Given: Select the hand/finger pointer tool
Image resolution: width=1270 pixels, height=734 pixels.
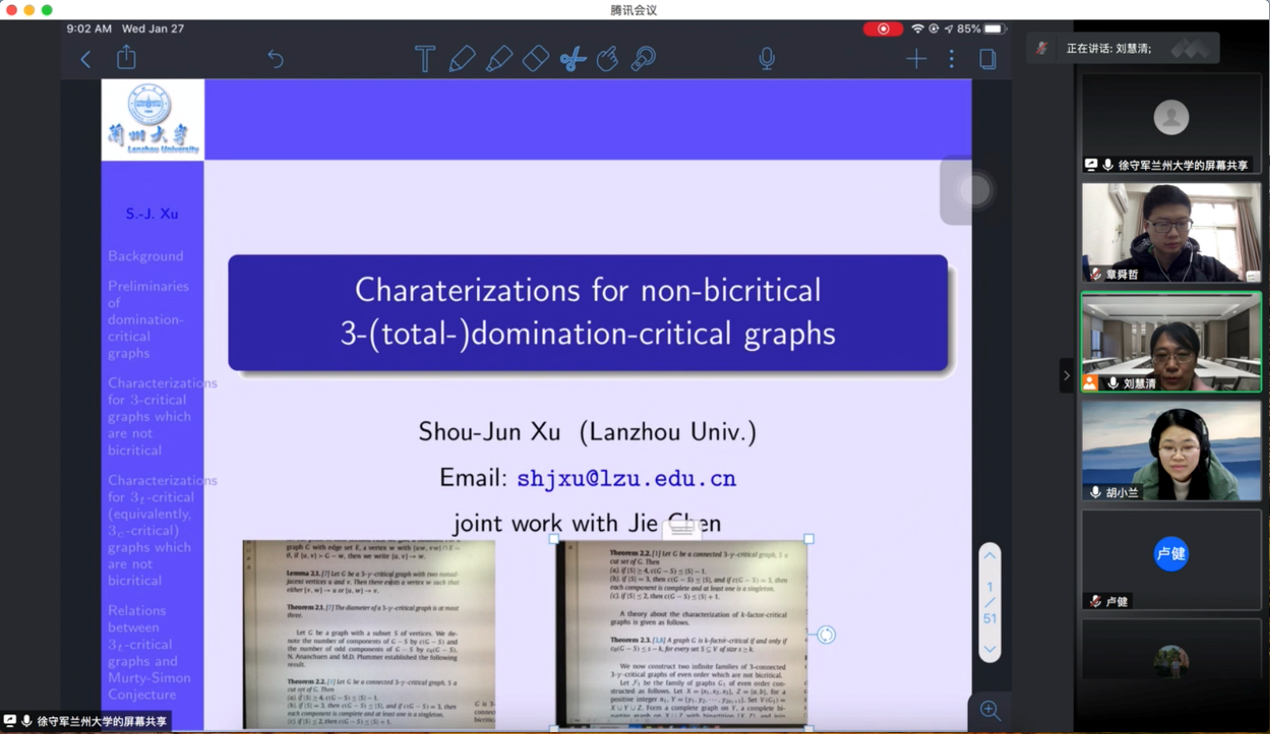Looking at the screenshot, I should pyautogui.click(x=607, y=59).
